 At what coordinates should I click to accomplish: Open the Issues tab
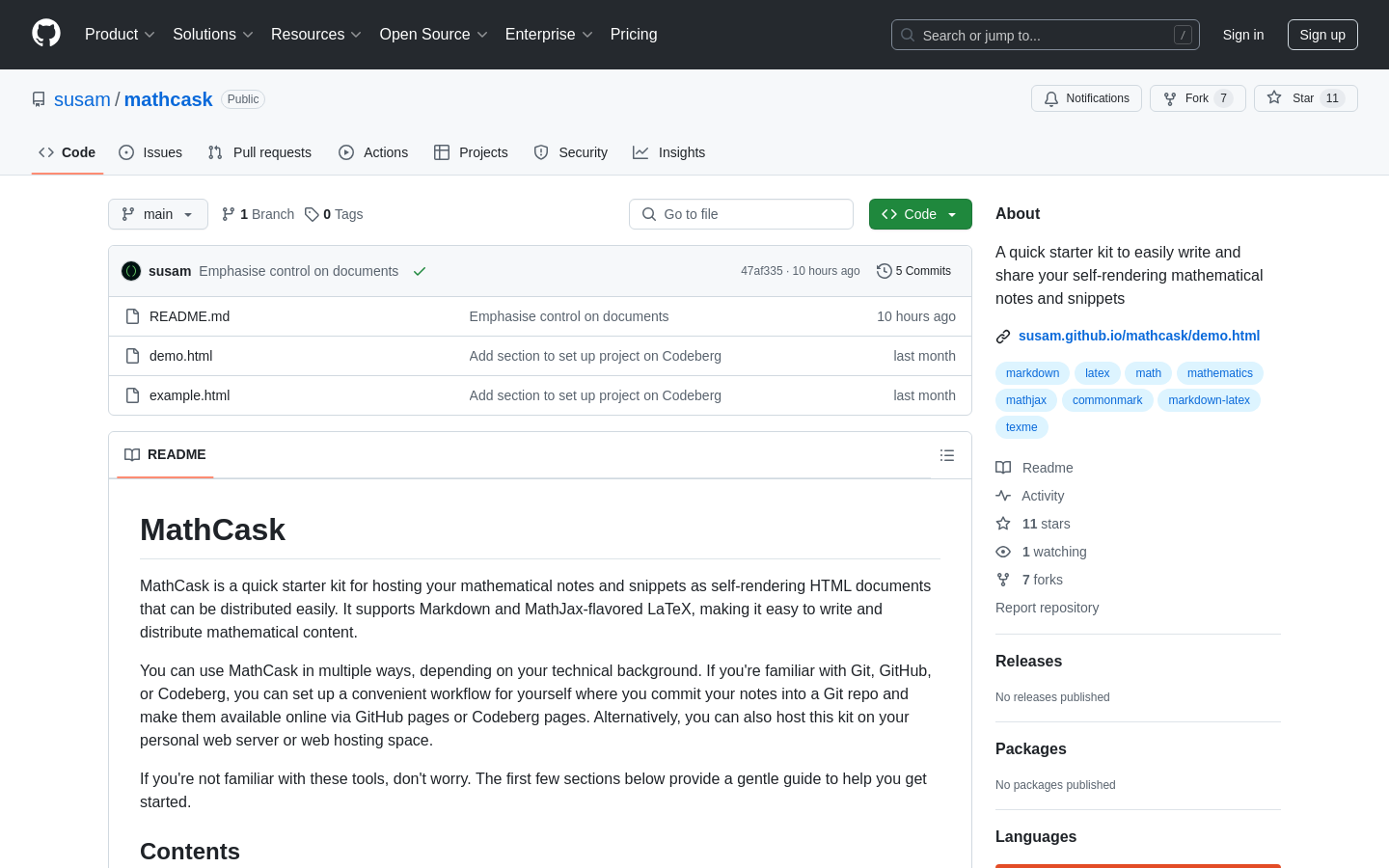[x=150, y=152]
